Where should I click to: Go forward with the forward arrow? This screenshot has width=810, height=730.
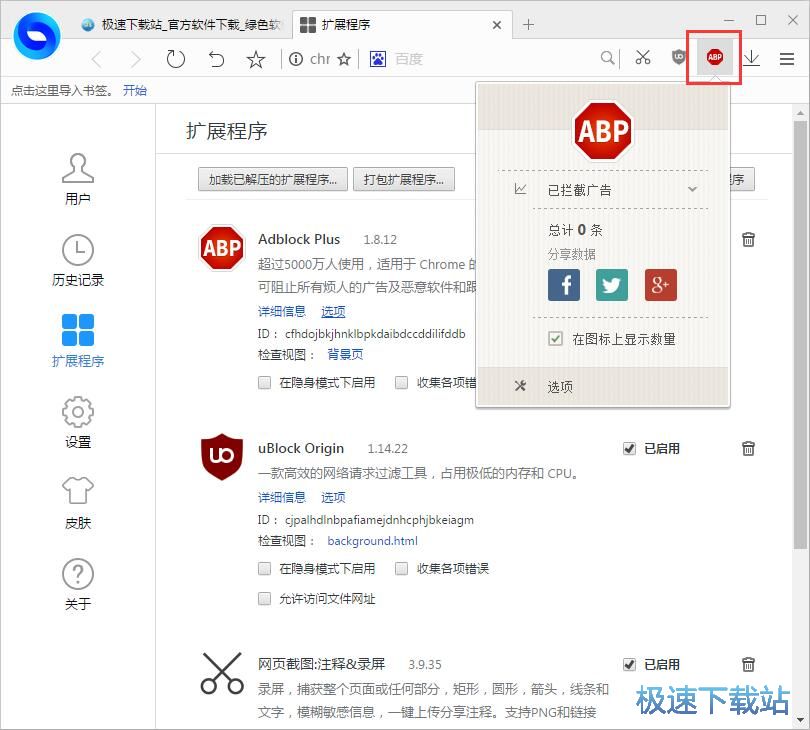pos(135,59)
